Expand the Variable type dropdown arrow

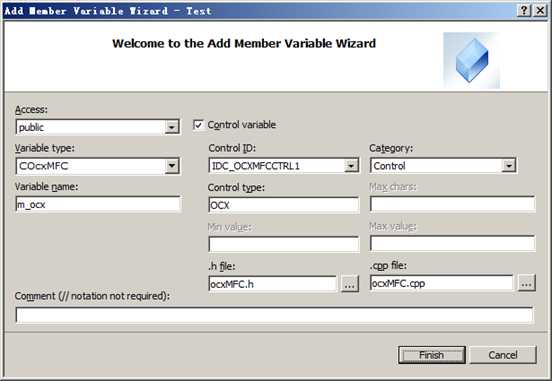click(172, 166)
